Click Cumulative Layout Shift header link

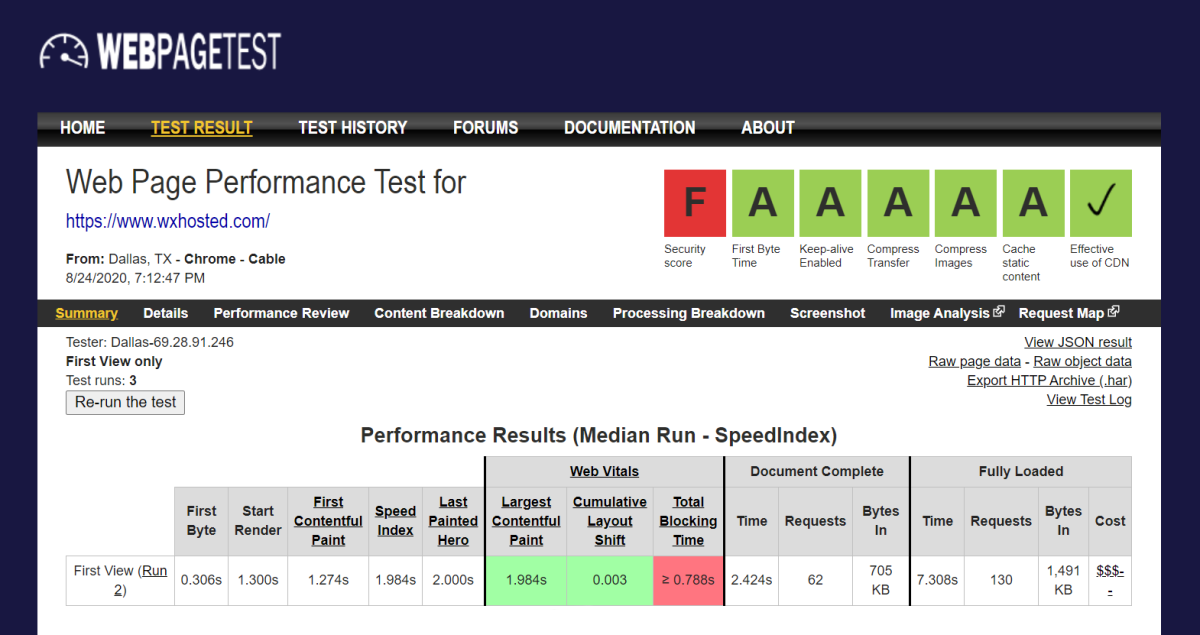coord(610,521)
